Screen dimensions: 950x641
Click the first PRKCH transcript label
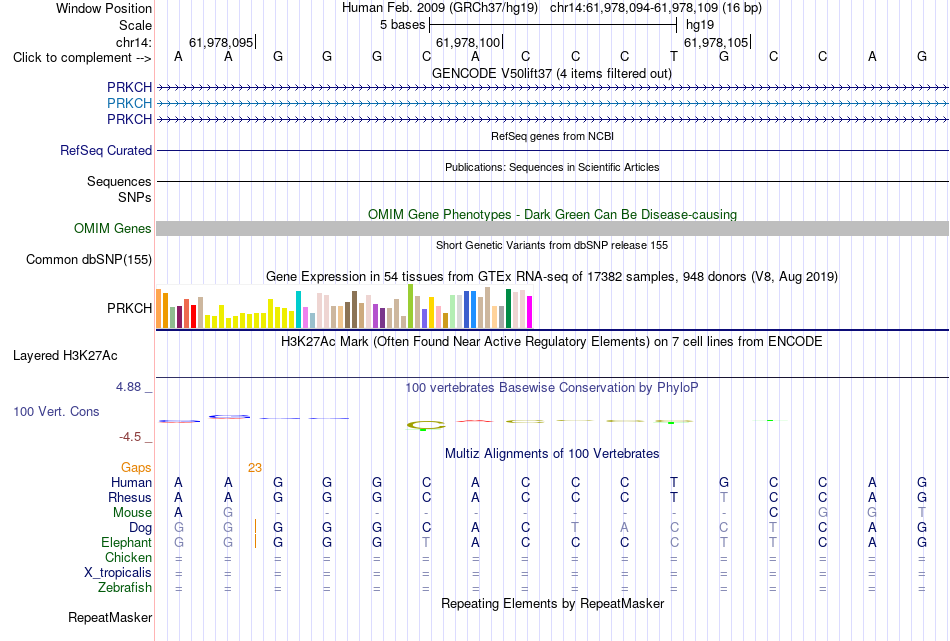point(130,87)
